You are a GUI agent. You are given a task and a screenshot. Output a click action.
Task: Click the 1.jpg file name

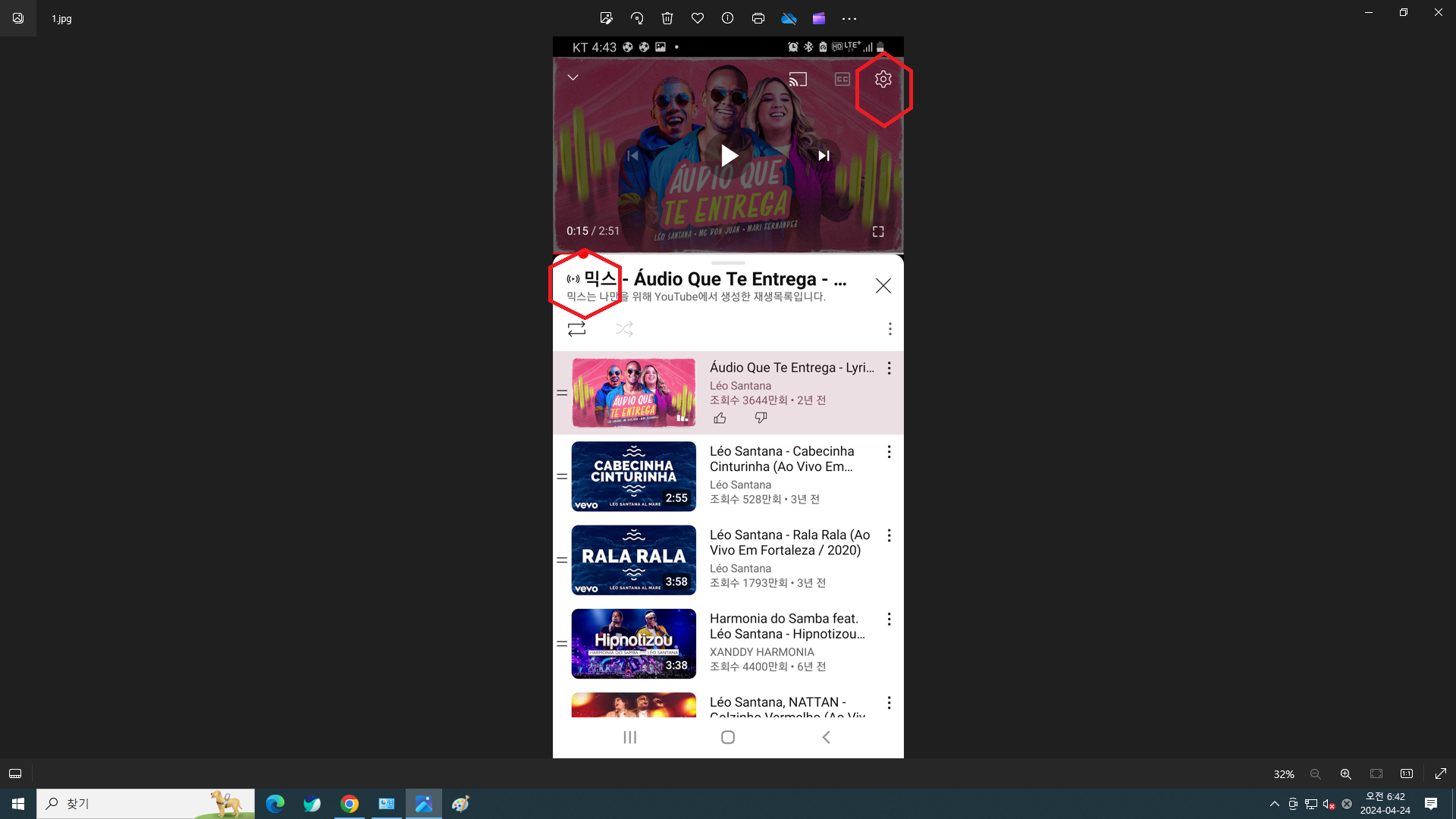(x=61, y=18)
